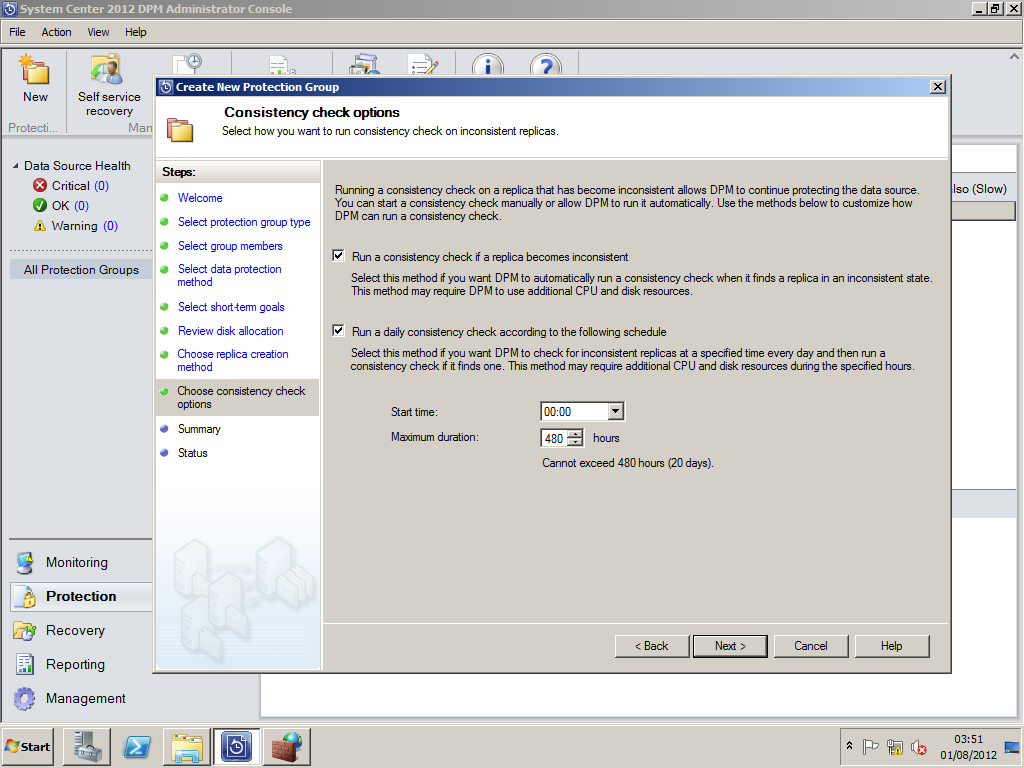
Task: Open the Monitoring workspace icon
Action: pyautogui.click(x=25, y=562)
